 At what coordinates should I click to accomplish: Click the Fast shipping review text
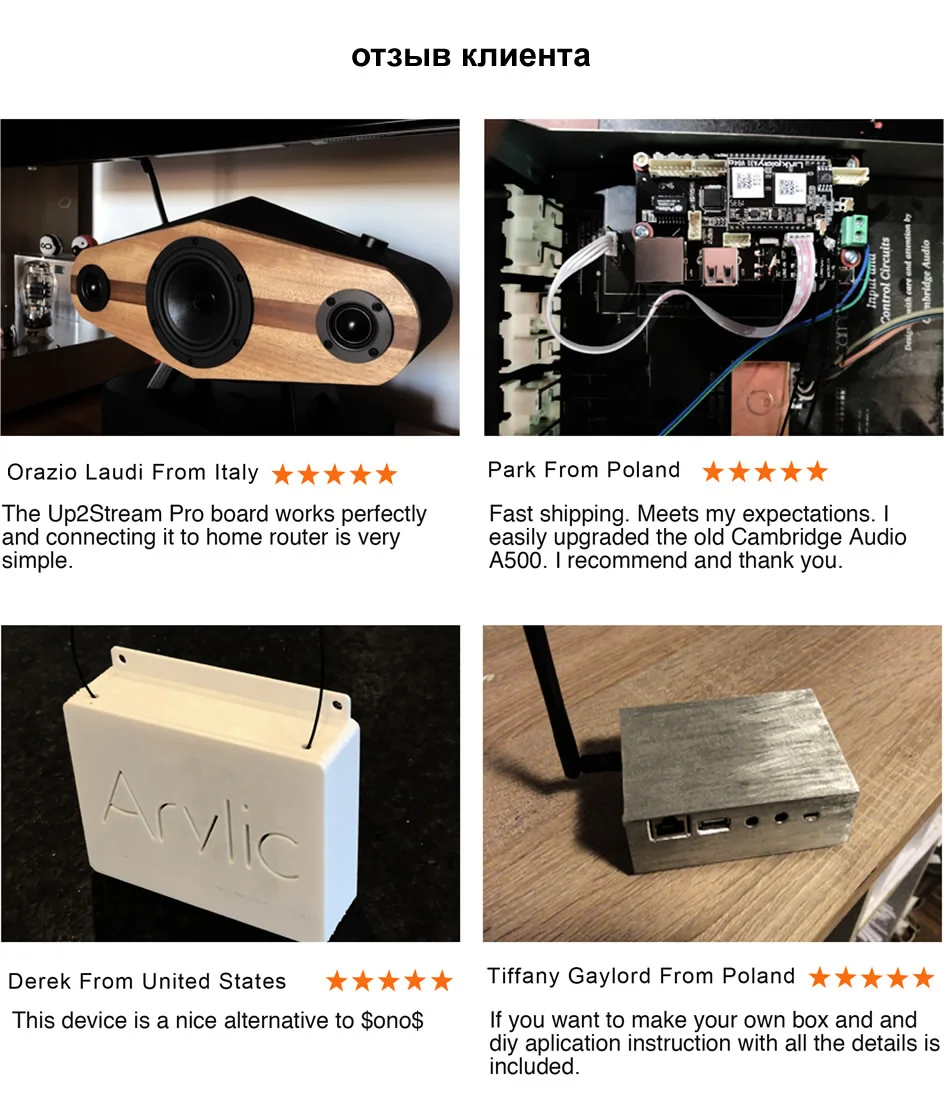coord(698,537)
